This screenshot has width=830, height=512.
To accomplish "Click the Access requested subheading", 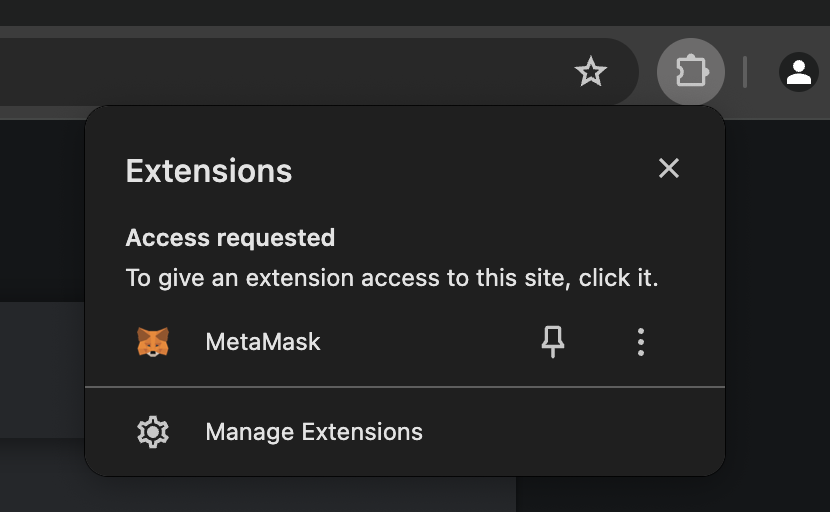I will pos(230,238).
